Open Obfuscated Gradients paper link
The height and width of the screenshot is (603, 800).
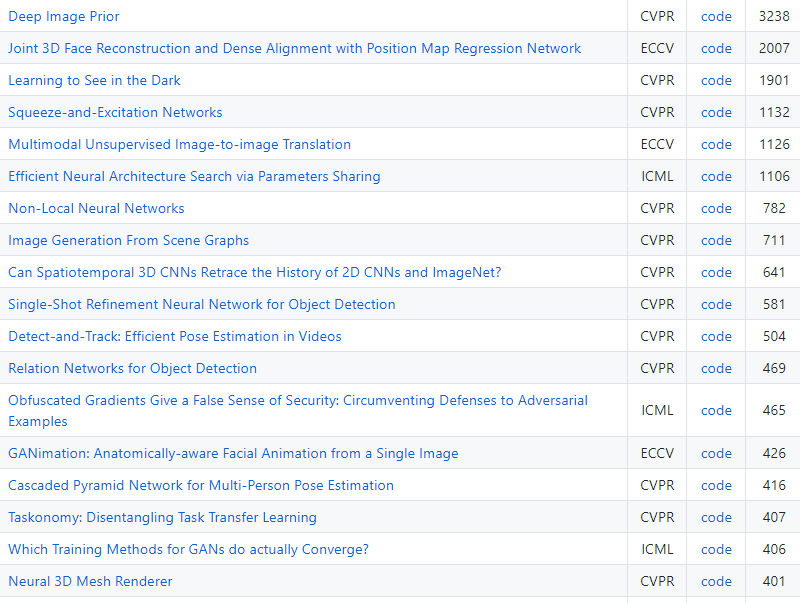298,411
